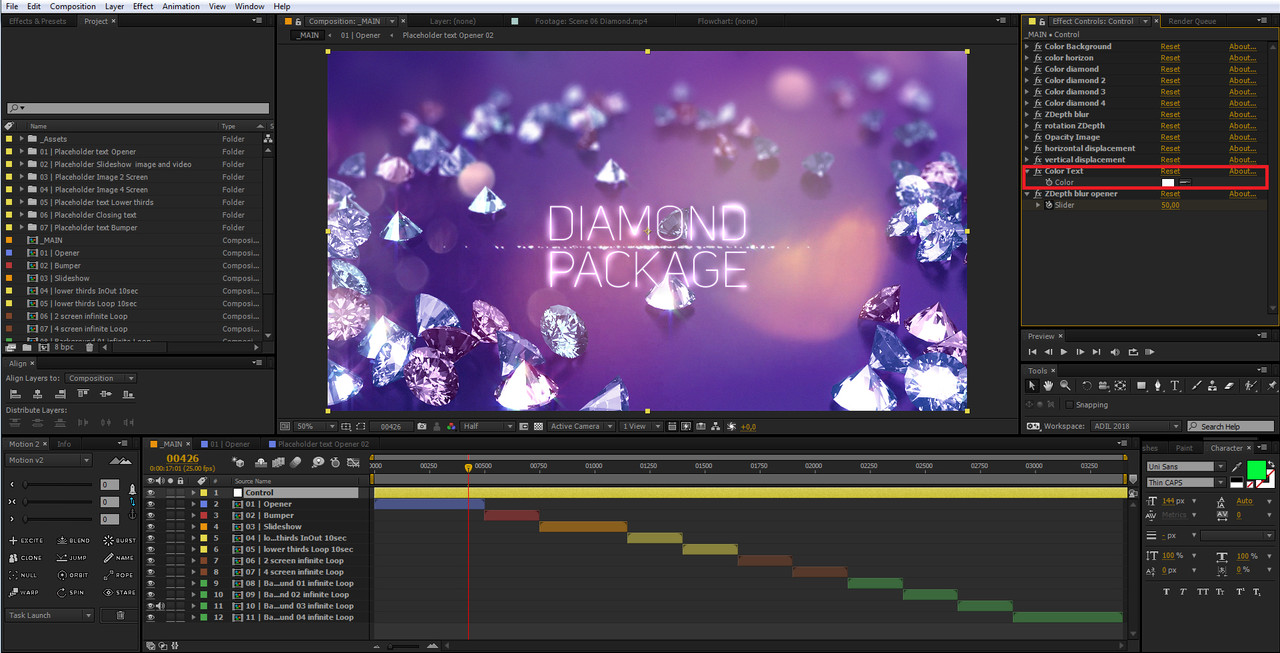
Task: Select the Puppet Pin tool
Action: pyautogui.click(x=1270, y=385)
